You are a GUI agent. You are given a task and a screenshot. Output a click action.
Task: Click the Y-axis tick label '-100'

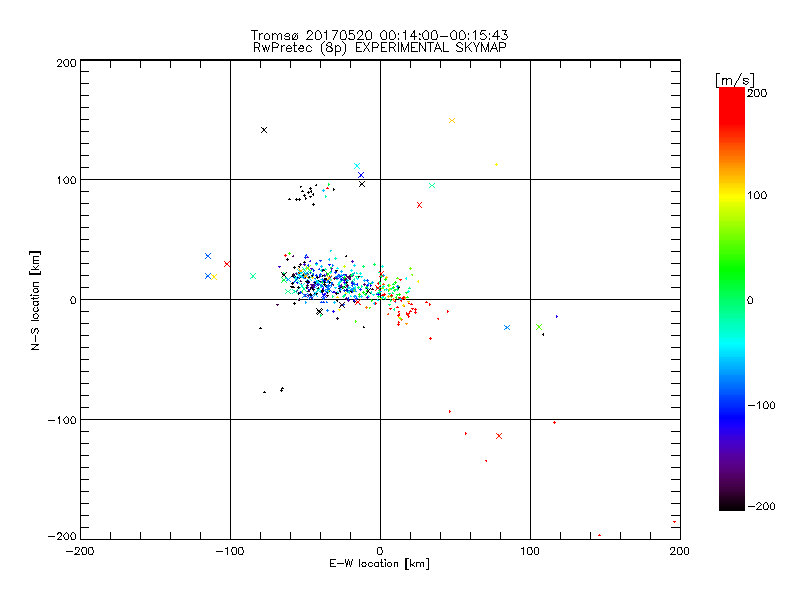point(62,420)
